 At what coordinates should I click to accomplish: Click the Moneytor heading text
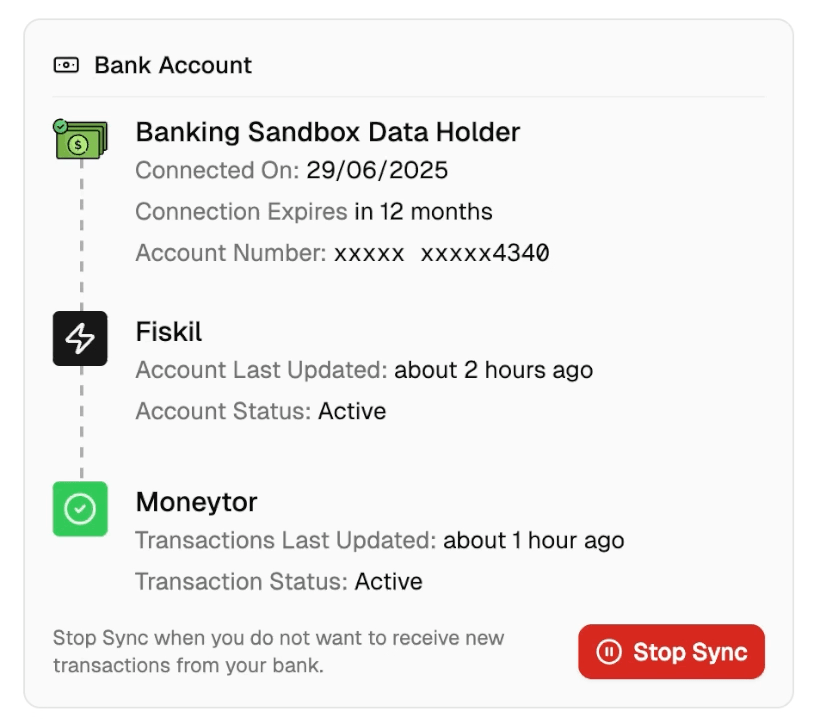[x=197, y=501]
